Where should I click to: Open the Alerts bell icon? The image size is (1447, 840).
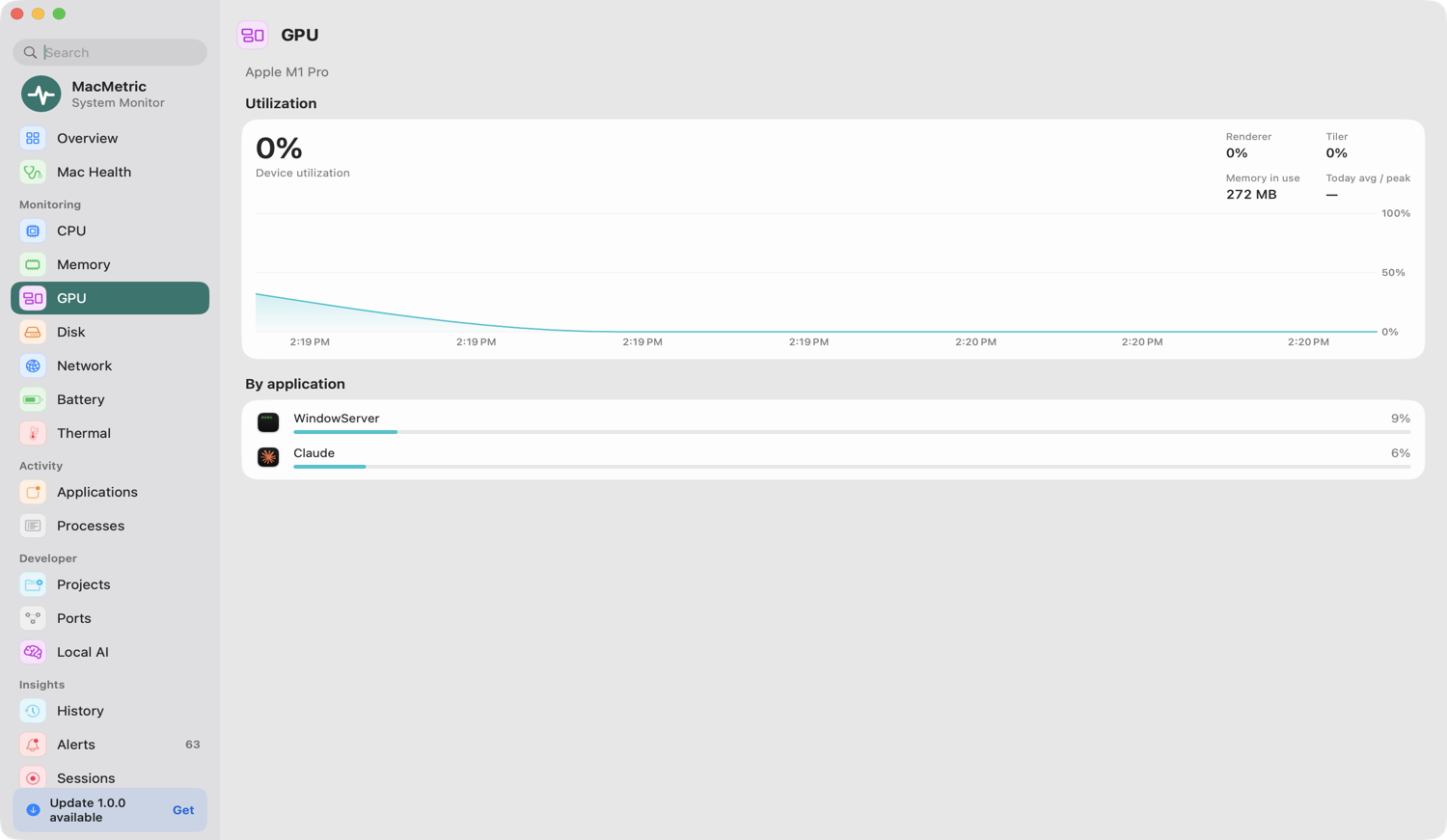pos(33,745)
